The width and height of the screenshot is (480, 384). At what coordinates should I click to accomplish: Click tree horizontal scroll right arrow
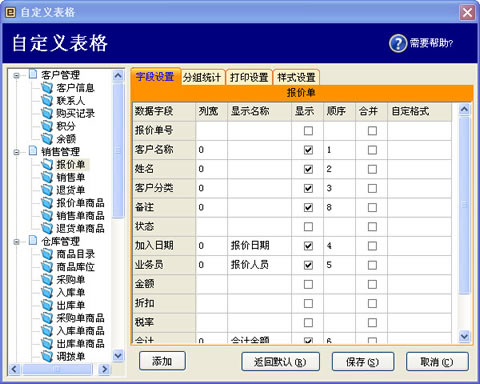click(104, 369)
